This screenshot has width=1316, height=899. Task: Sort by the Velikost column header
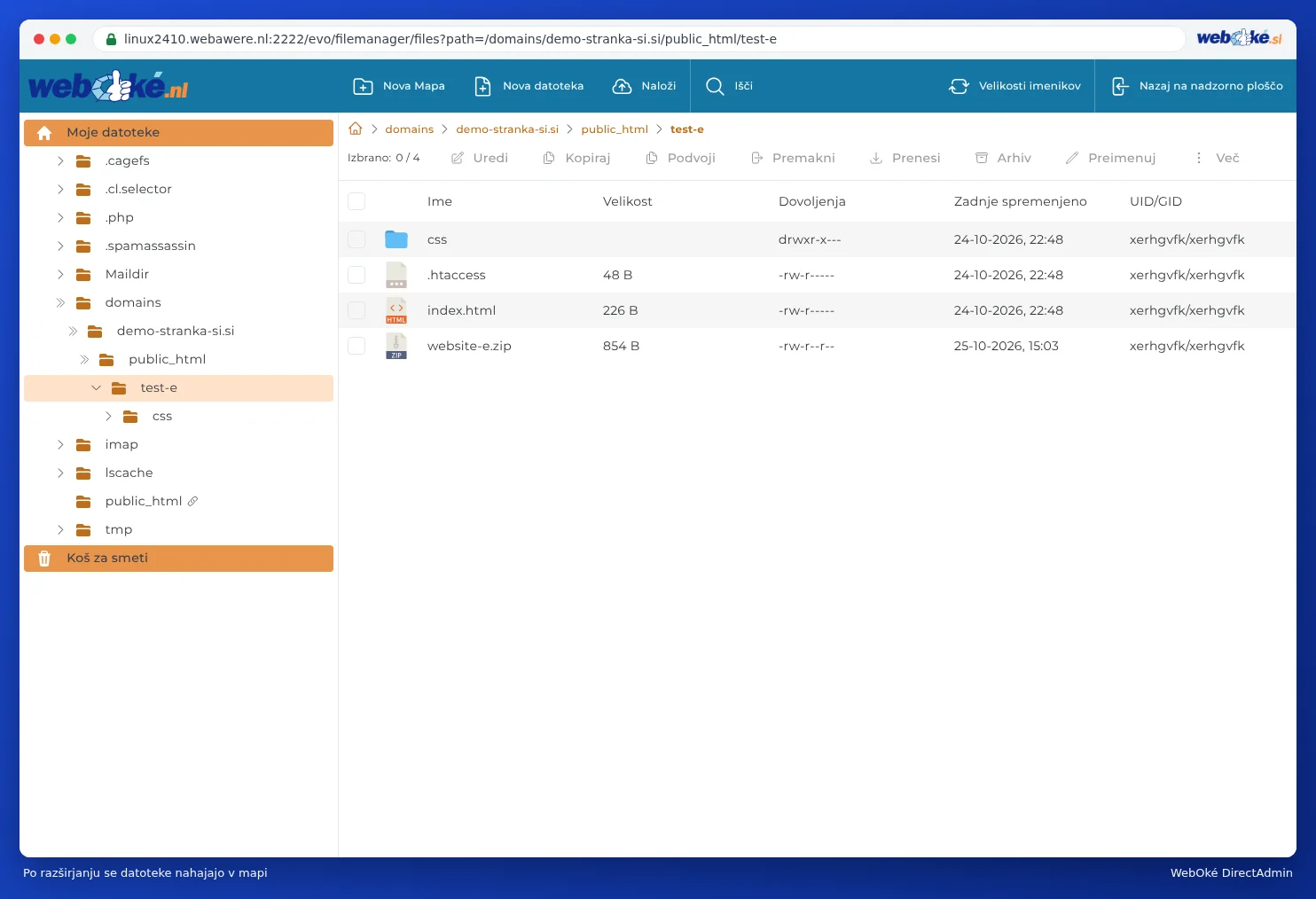627,201
